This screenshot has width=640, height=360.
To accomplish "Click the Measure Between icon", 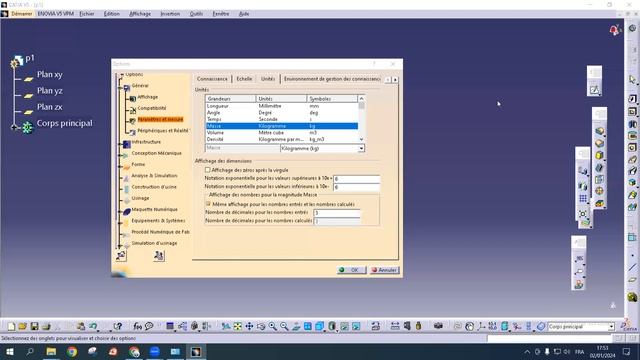I will (x=395, y=326).
